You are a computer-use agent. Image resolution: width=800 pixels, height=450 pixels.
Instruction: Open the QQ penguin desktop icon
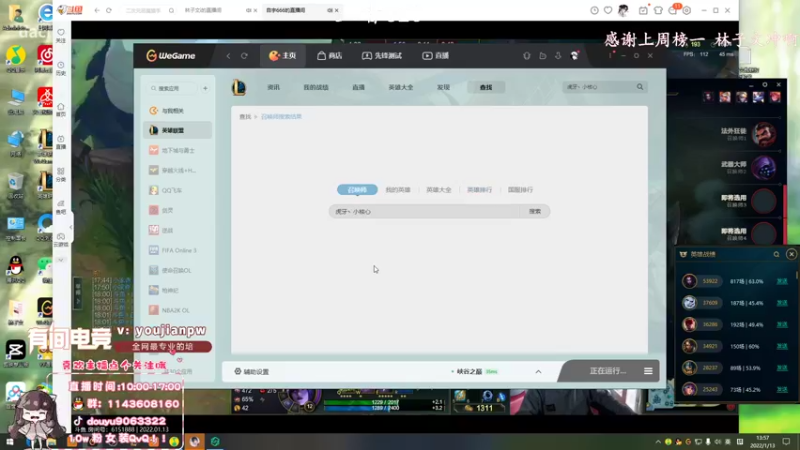16,269
